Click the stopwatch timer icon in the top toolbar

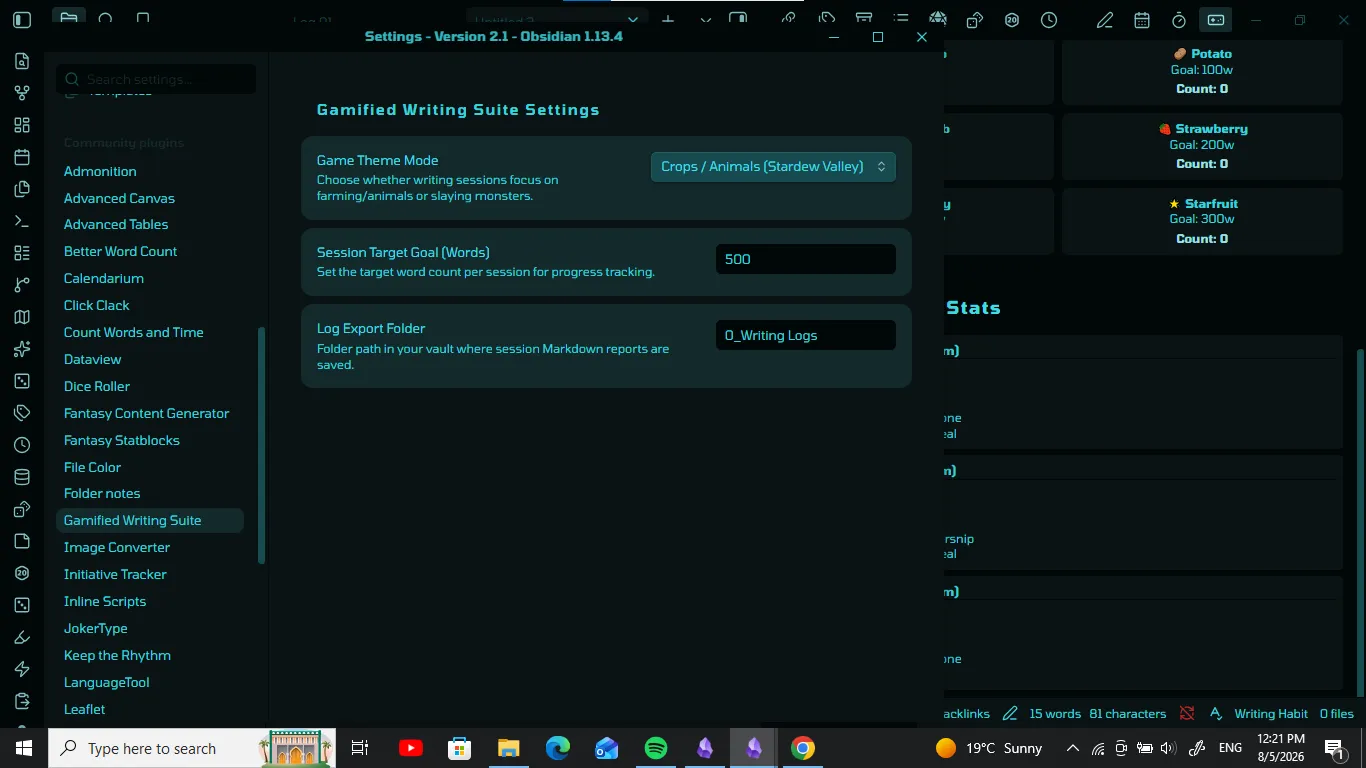click(x=1179, y=20)
